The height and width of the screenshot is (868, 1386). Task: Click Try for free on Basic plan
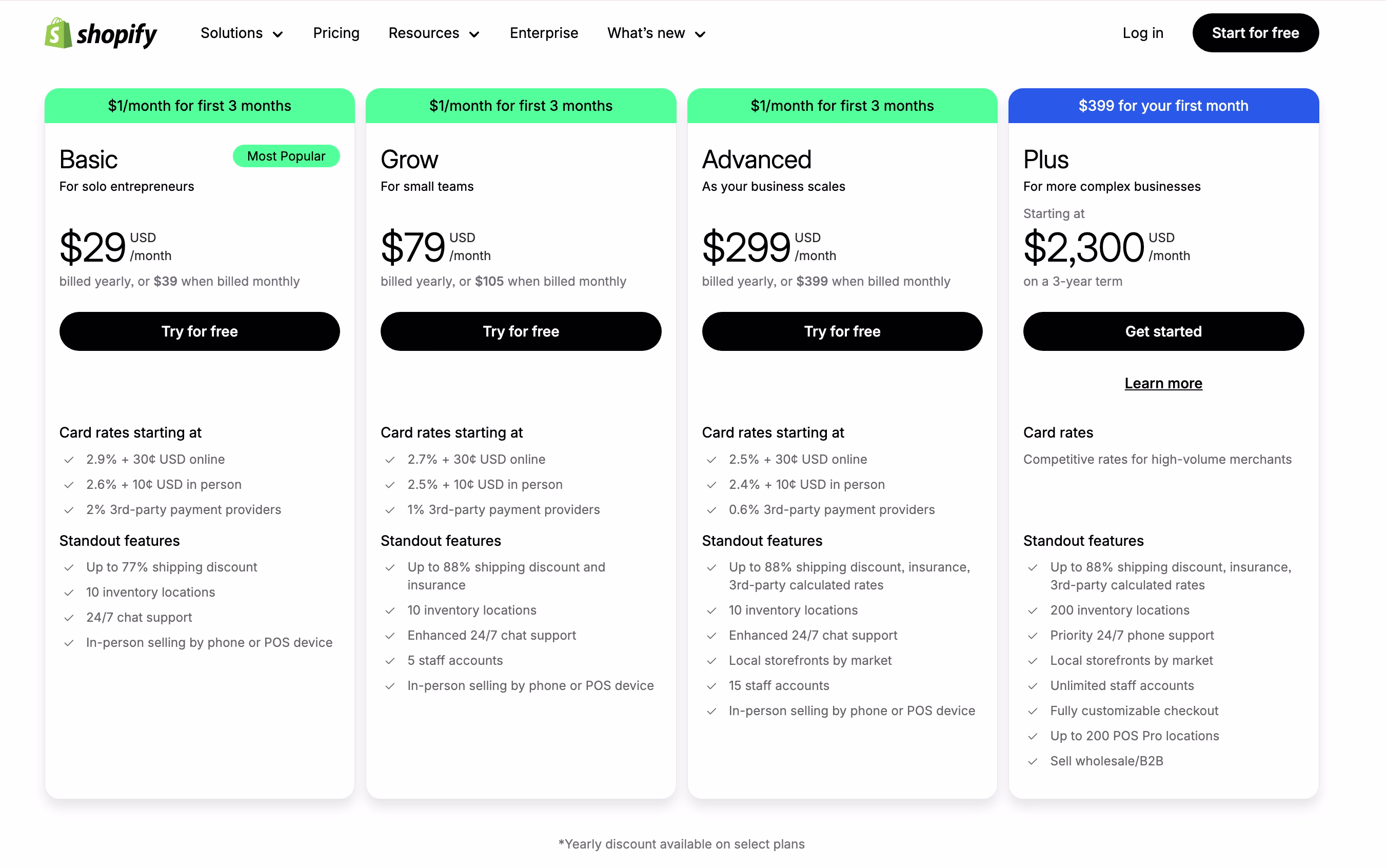(199, 331)
